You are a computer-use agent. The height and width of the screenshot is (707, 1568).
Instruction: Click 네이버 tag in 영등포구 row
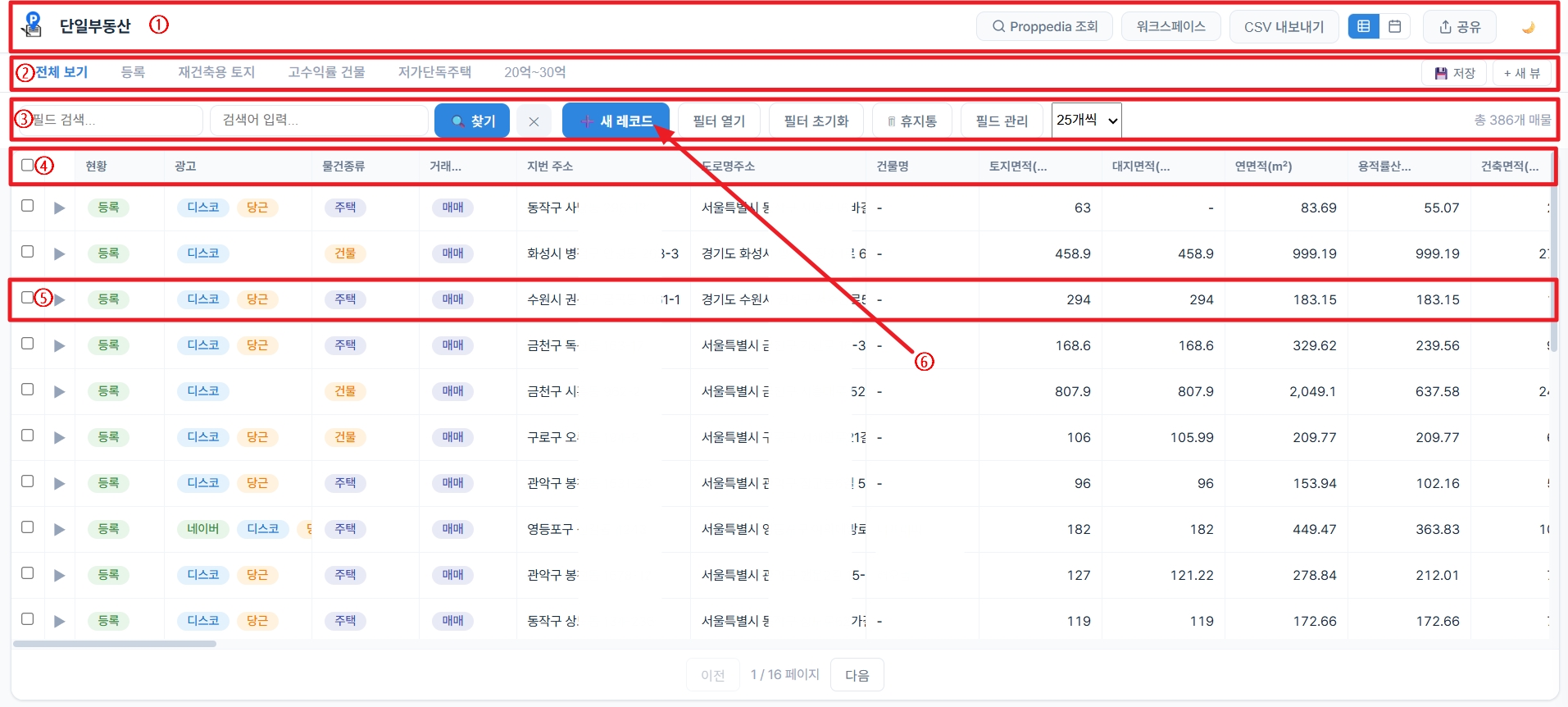[203, 529]
